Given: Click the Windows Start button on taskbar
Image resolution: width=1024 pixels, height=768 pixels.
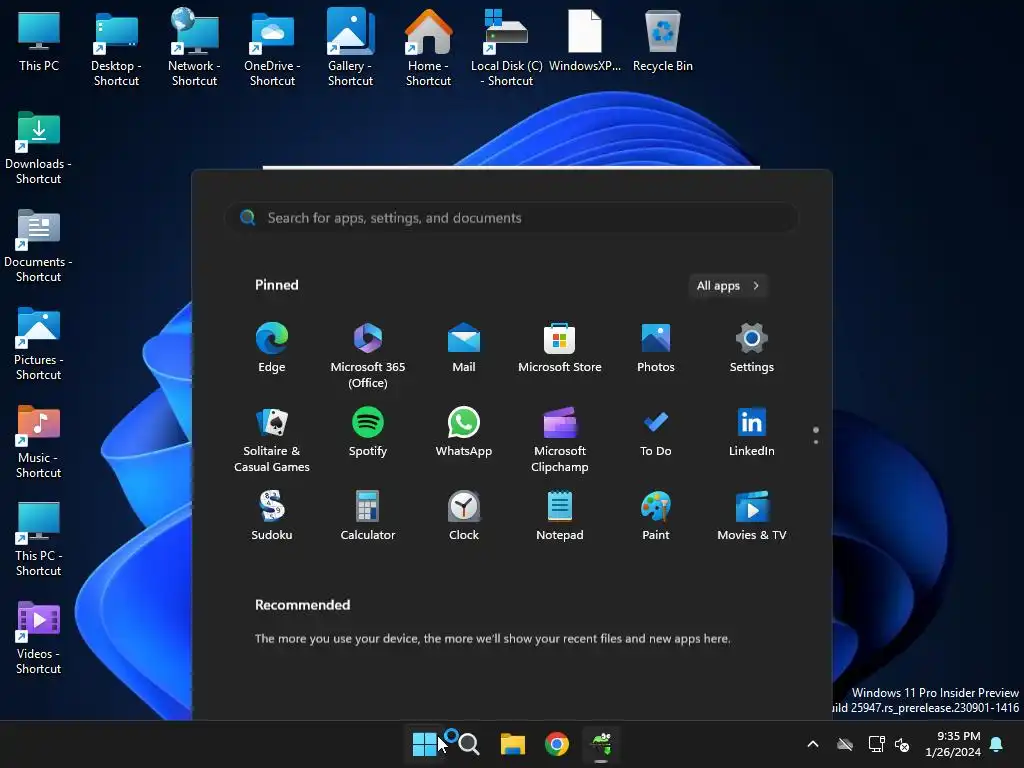Looking at the screenshot, I should coord(424,744).
